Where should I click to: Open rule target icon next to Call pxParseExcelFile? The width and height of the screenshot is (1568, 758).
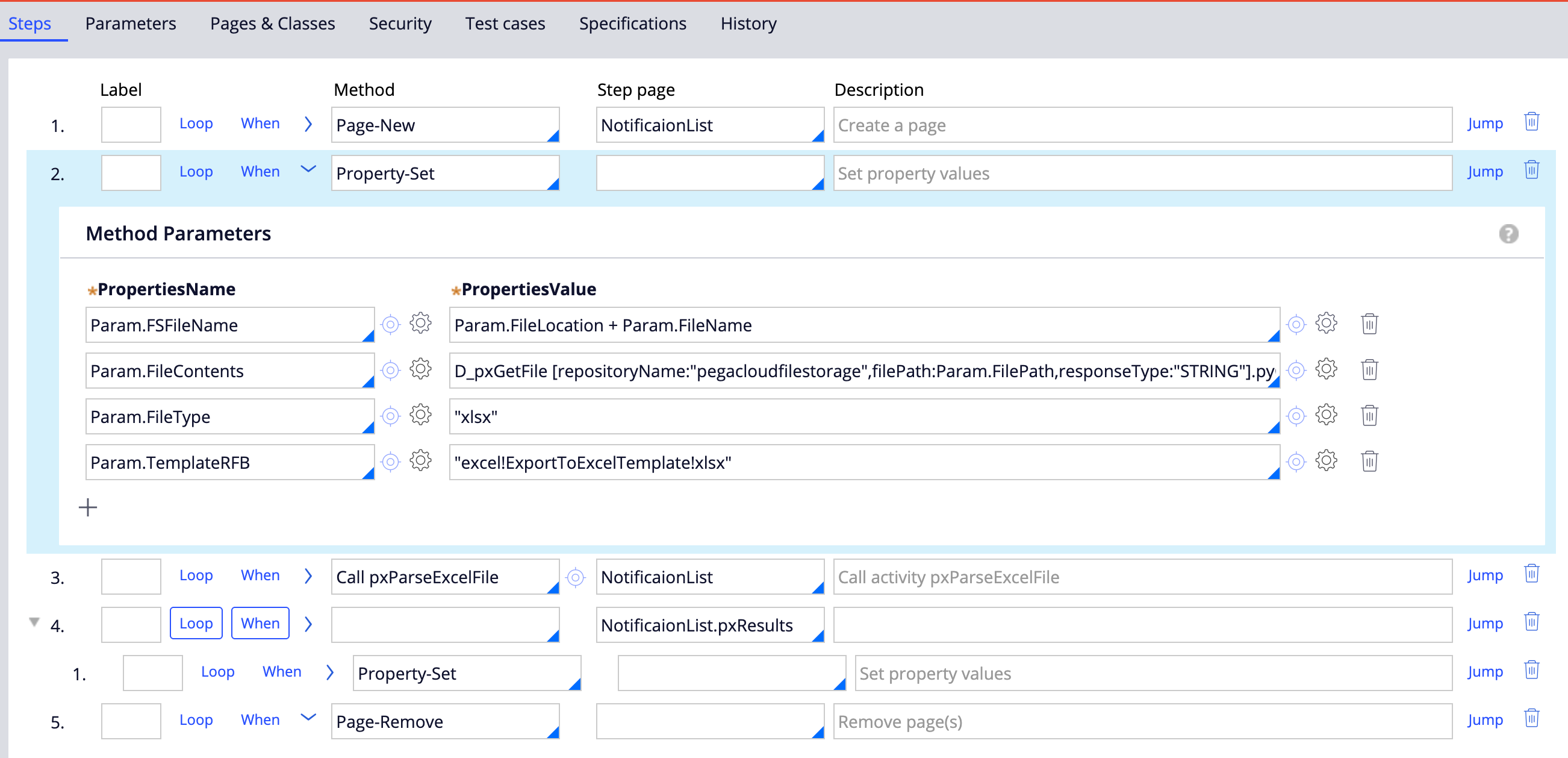click(x=575, y=577)
